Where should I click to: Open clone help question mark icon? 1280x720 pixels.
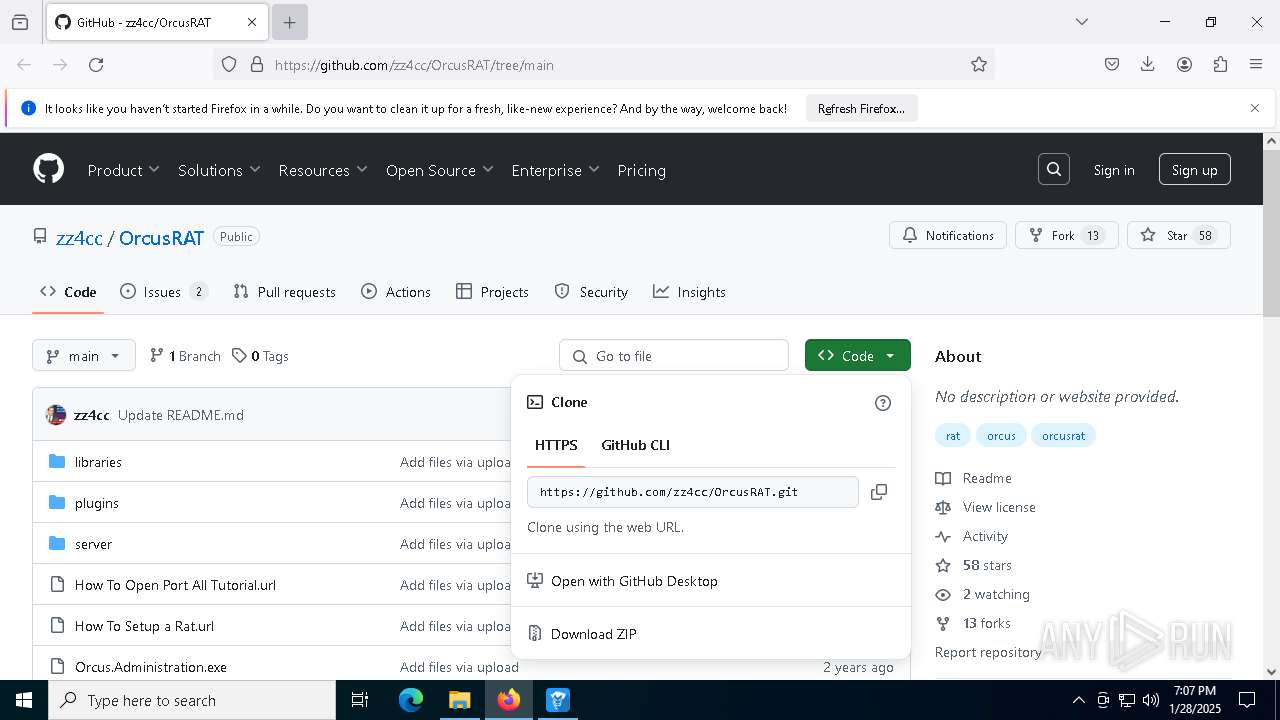coord(883,403)
